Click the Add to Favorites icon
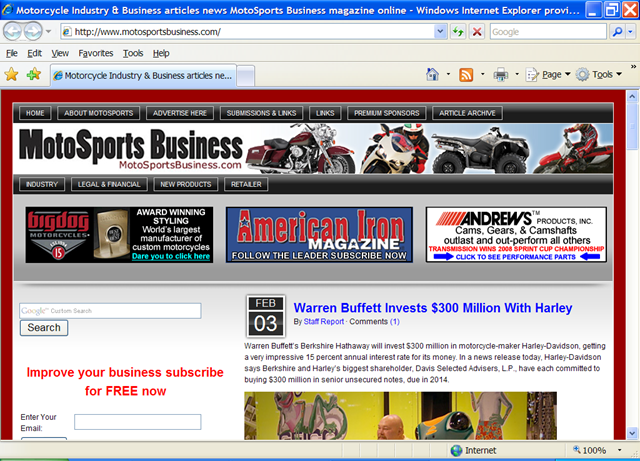Viewport: 640px width, 461px height. [34, 74]
